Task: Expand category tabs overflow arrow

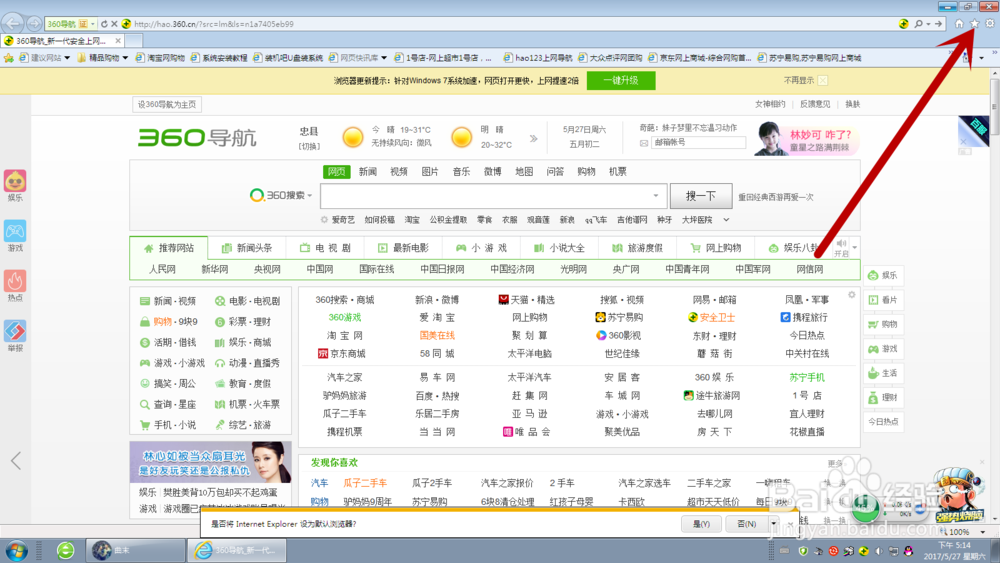Action: (855, 248)
